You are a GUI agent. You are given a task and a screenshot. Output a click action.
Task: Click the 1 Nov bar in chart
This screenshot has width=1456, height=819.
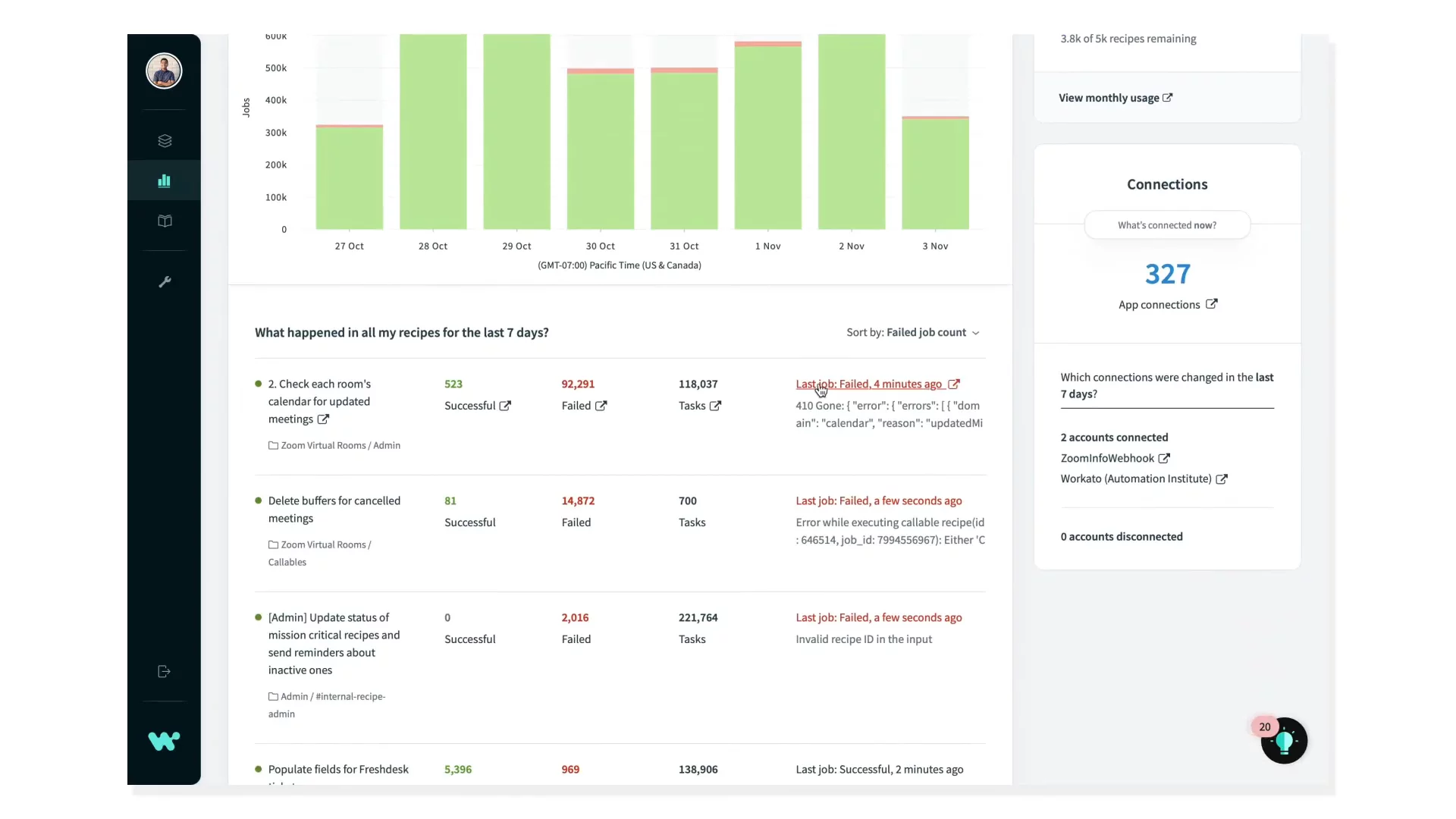click(x=767, y=136)
